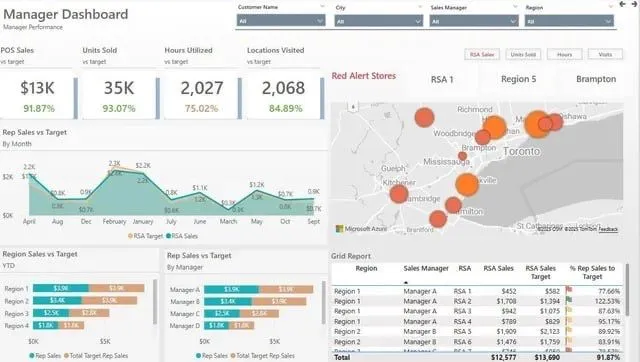The width and height of the screenshot is (640, 362).
Task: Click the red flag icon for RSA 1 row
Action: click(569, 290)
